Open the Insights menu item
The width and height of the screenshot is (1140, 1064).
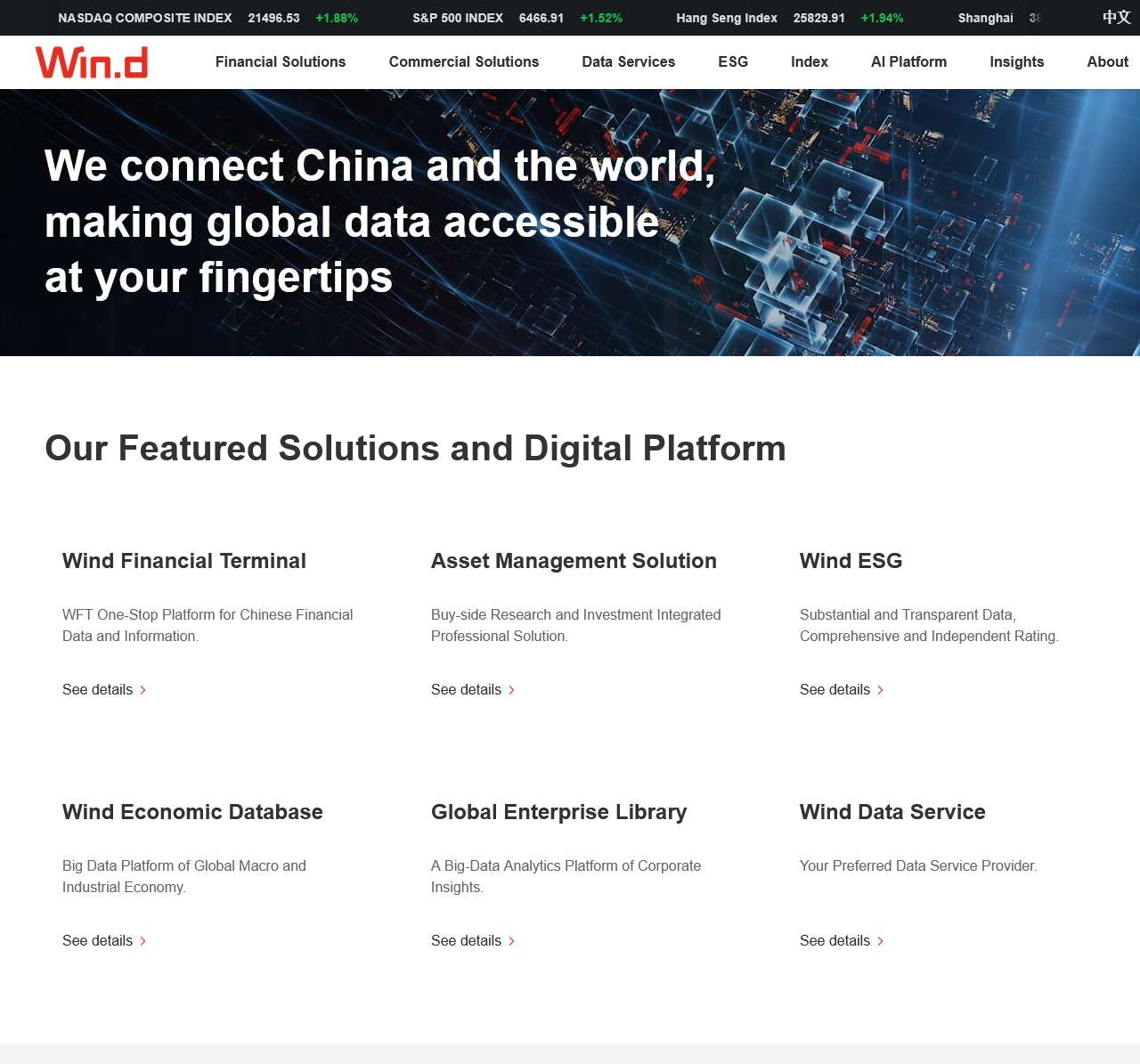point(1017,61)
